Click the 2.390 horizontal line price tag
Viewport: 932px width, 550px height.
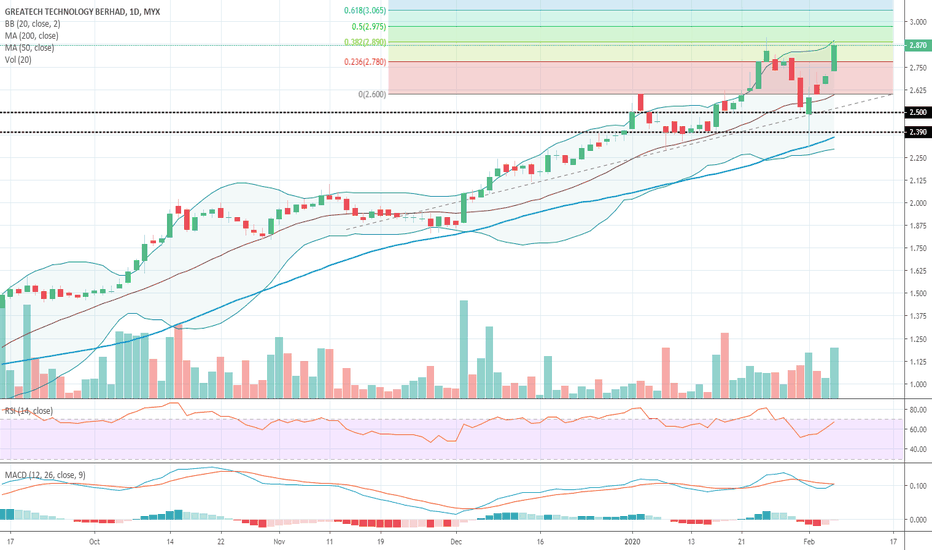(918, 132)
